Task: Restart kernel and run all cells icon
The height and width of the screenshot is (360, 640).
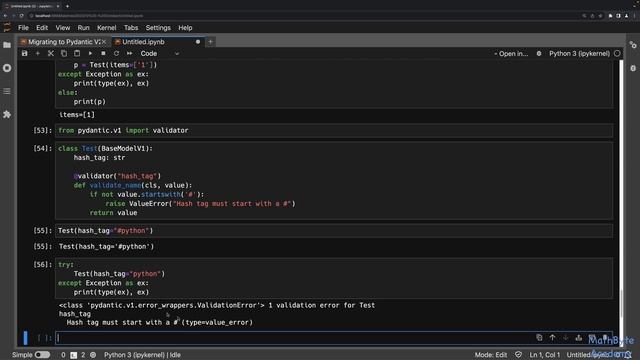Action: pos(129,53)
